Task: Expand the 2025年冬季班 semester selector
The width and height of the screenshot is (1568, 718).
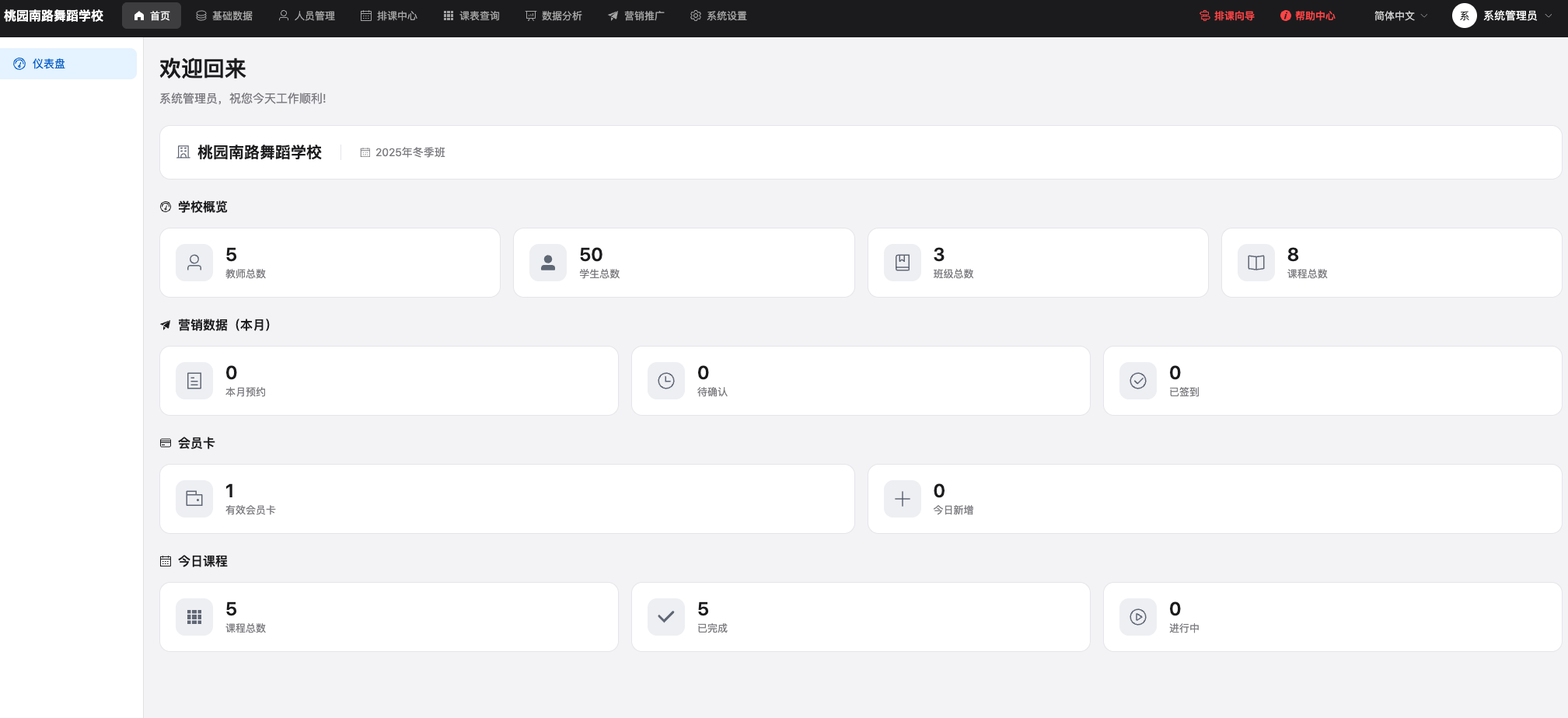Action: point(409,152)
